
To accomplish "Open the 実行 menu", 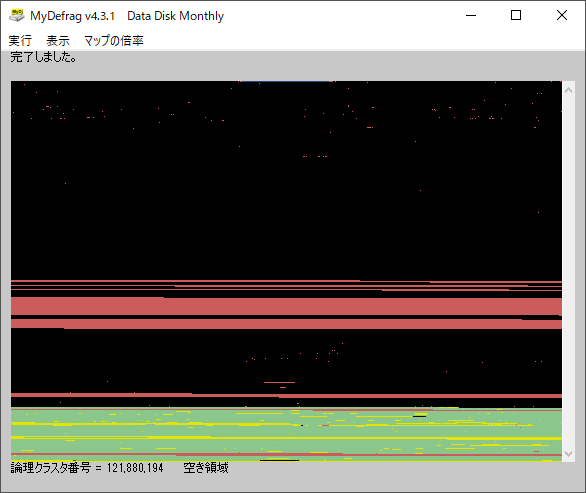I will pyautogui.click(x=20, y=40).
